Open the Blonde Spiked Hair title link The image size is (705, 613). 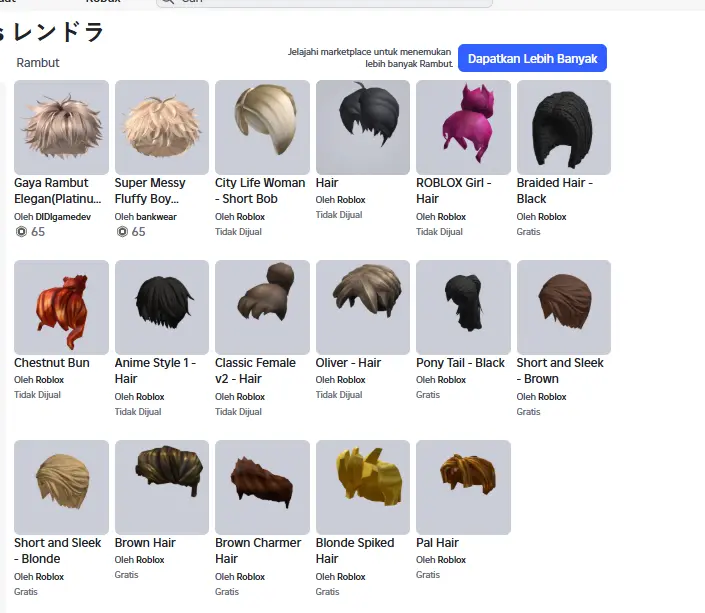355,550
